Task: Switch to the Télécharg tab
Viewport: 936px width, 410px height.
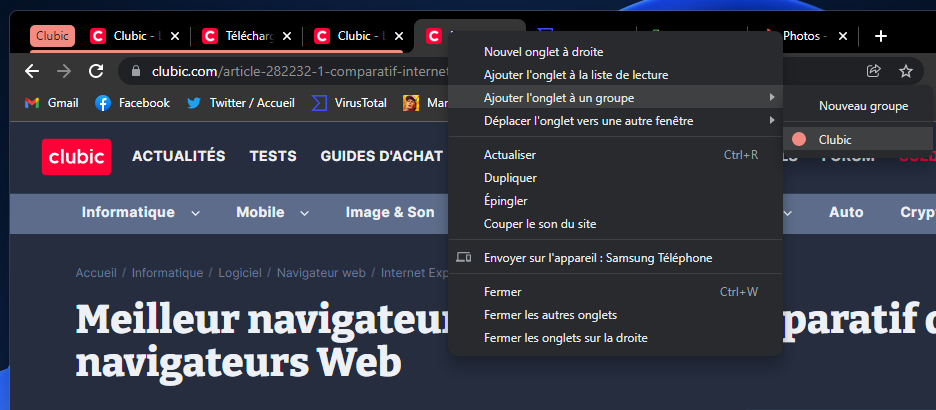Action: tap(247, 36)
